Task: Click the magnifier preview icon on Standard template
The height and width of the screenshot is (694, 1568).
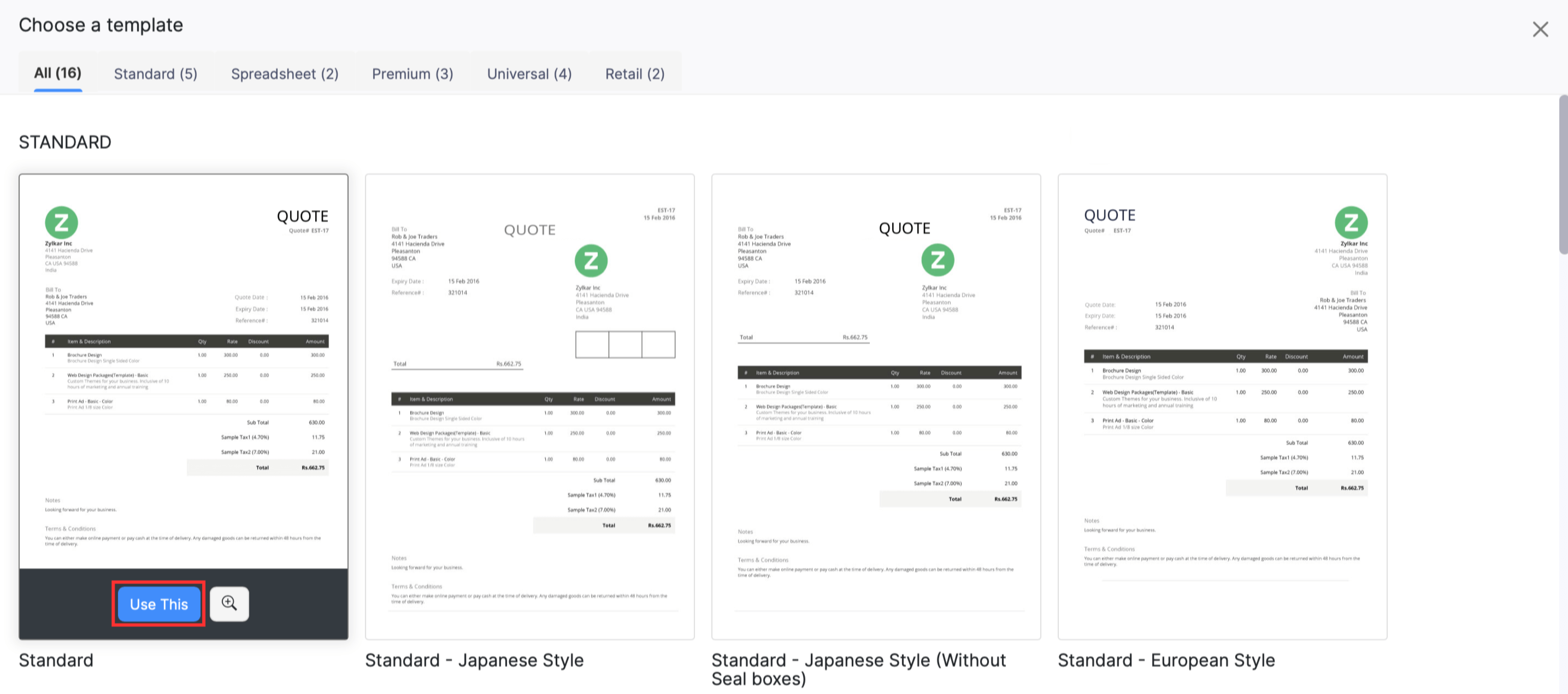Action: pos(229,603)
